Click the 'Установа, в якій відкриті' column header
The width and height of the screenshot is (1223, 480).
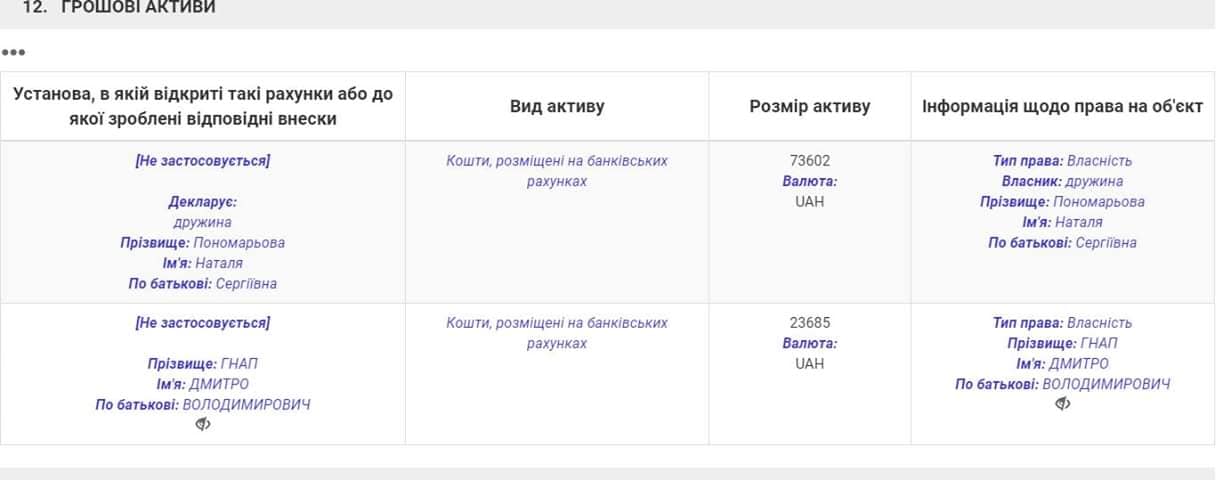(203, 106)
